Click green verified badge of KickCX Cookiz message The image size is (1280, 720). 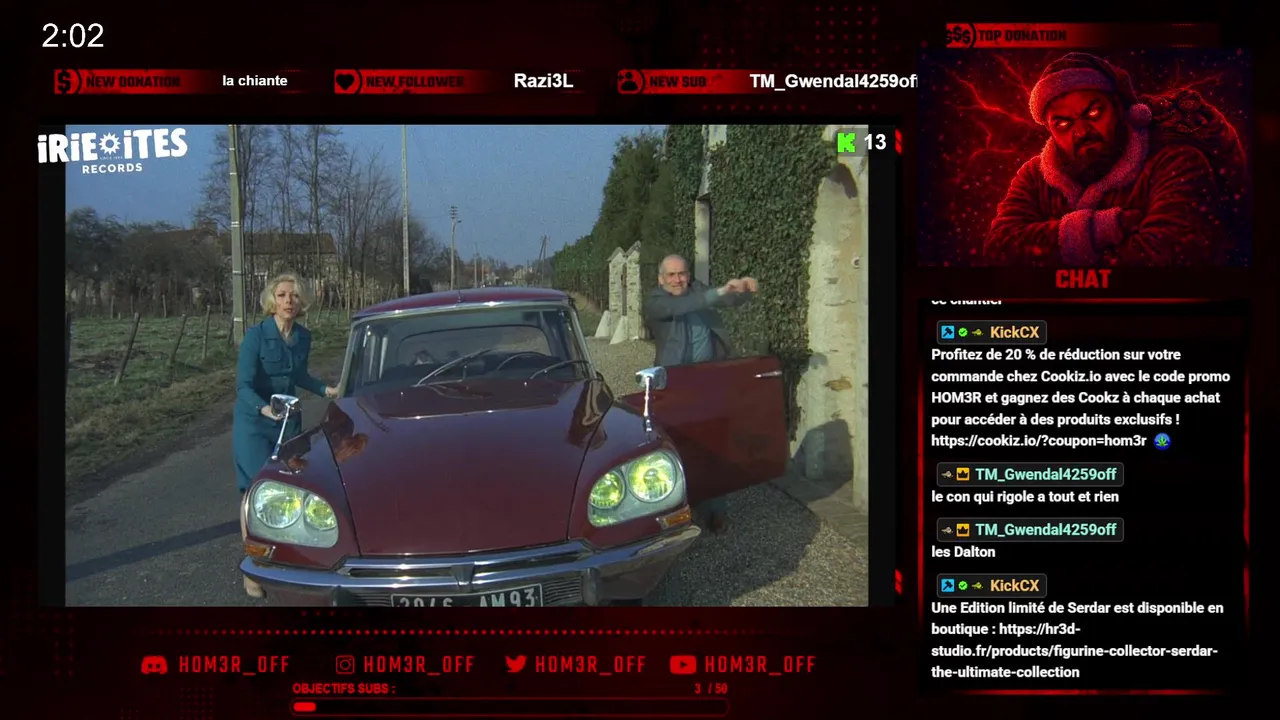[x=962, y=333]
